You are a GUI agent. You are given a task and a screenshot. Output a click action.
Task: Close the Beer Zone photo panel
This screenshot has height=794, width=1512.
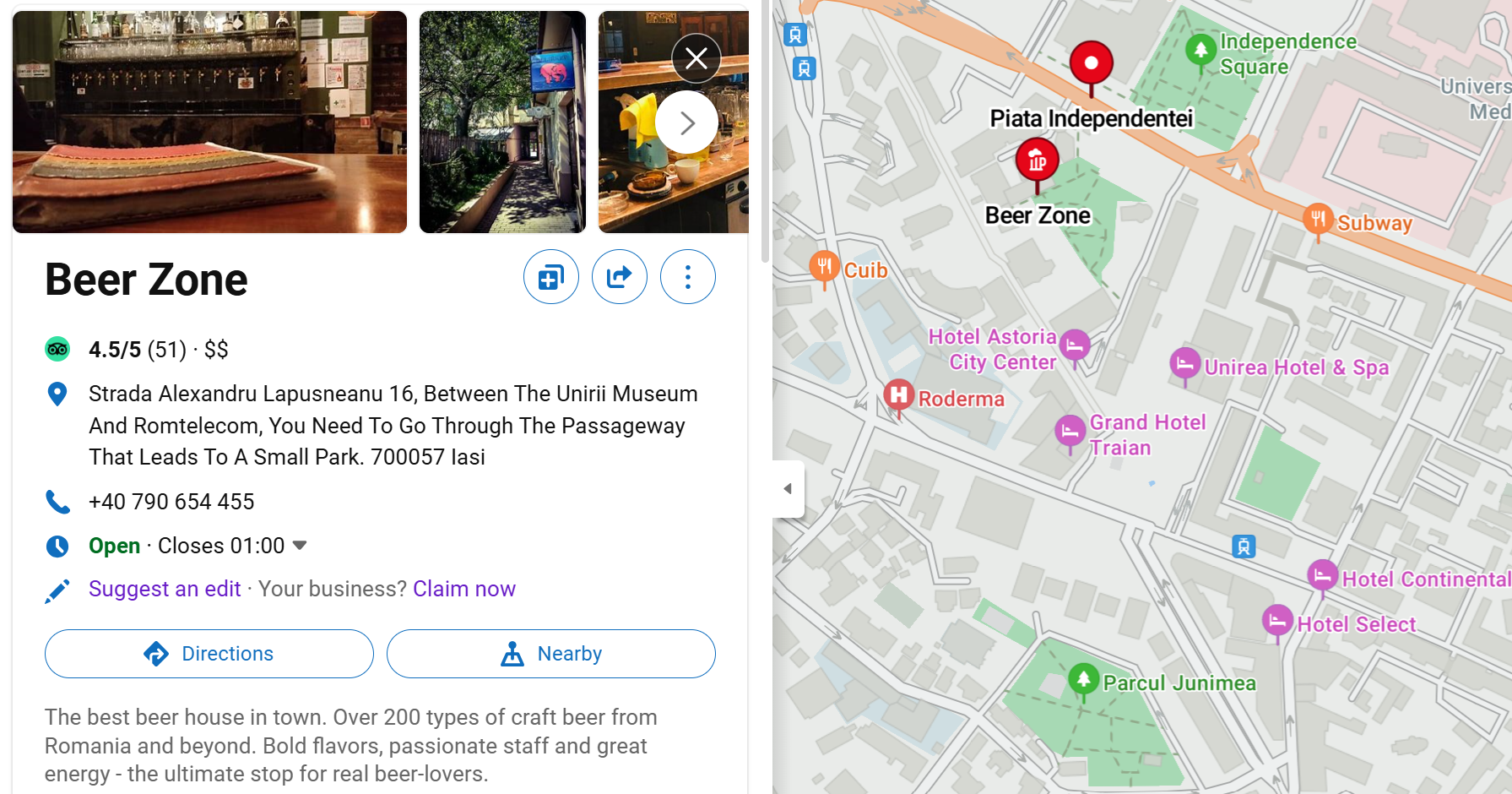[x=696, y=58]
